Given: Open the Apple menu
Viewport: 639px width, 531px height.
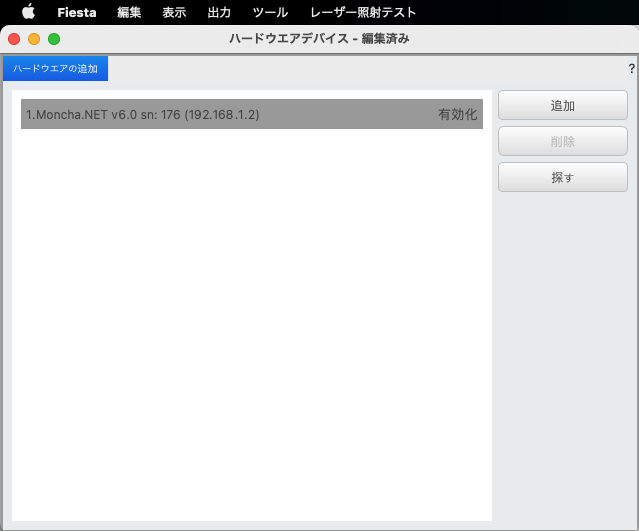Looking at the screenshot, I should (x=29, y=12).
